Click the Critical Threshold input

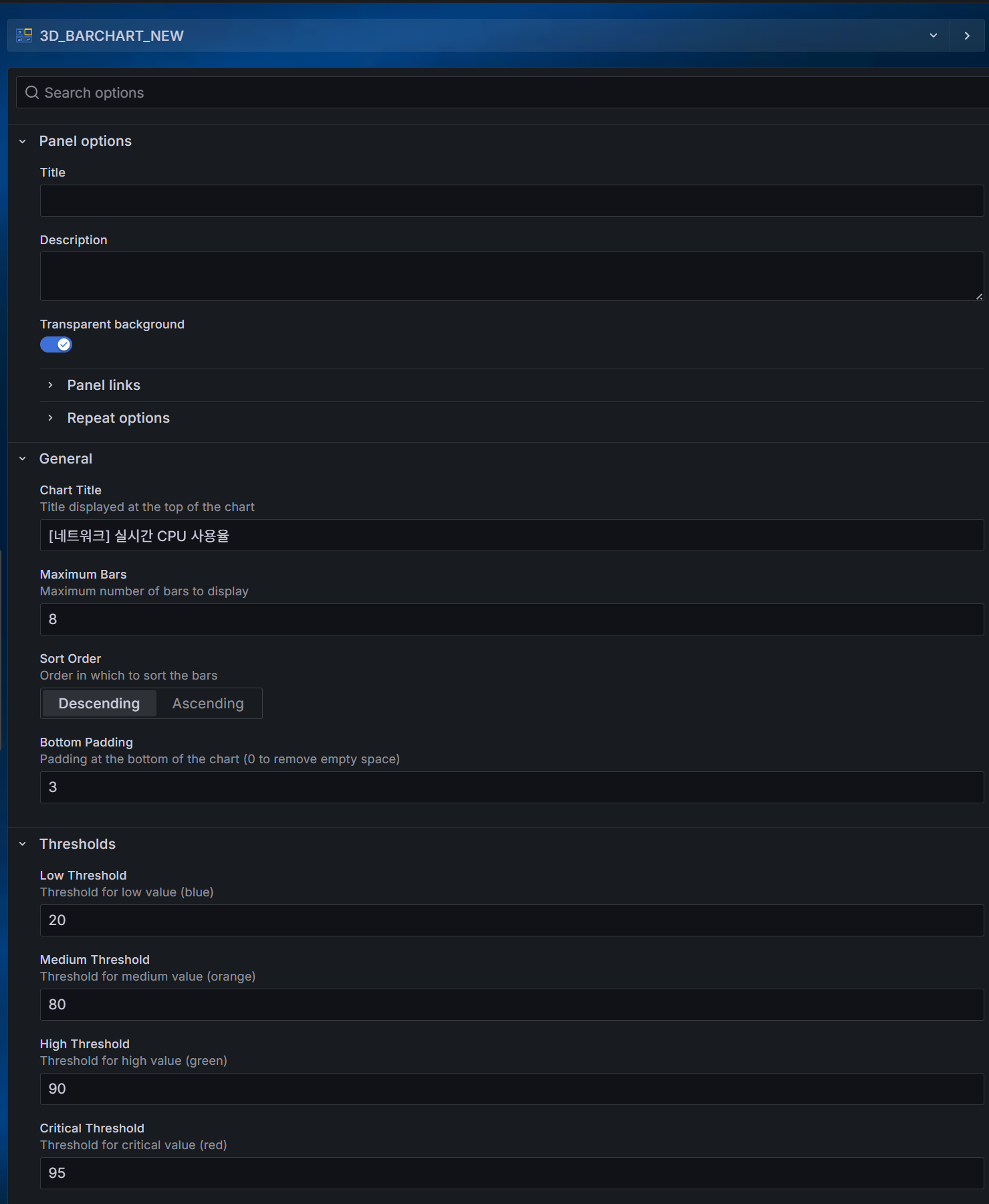tap(511, 1173)
